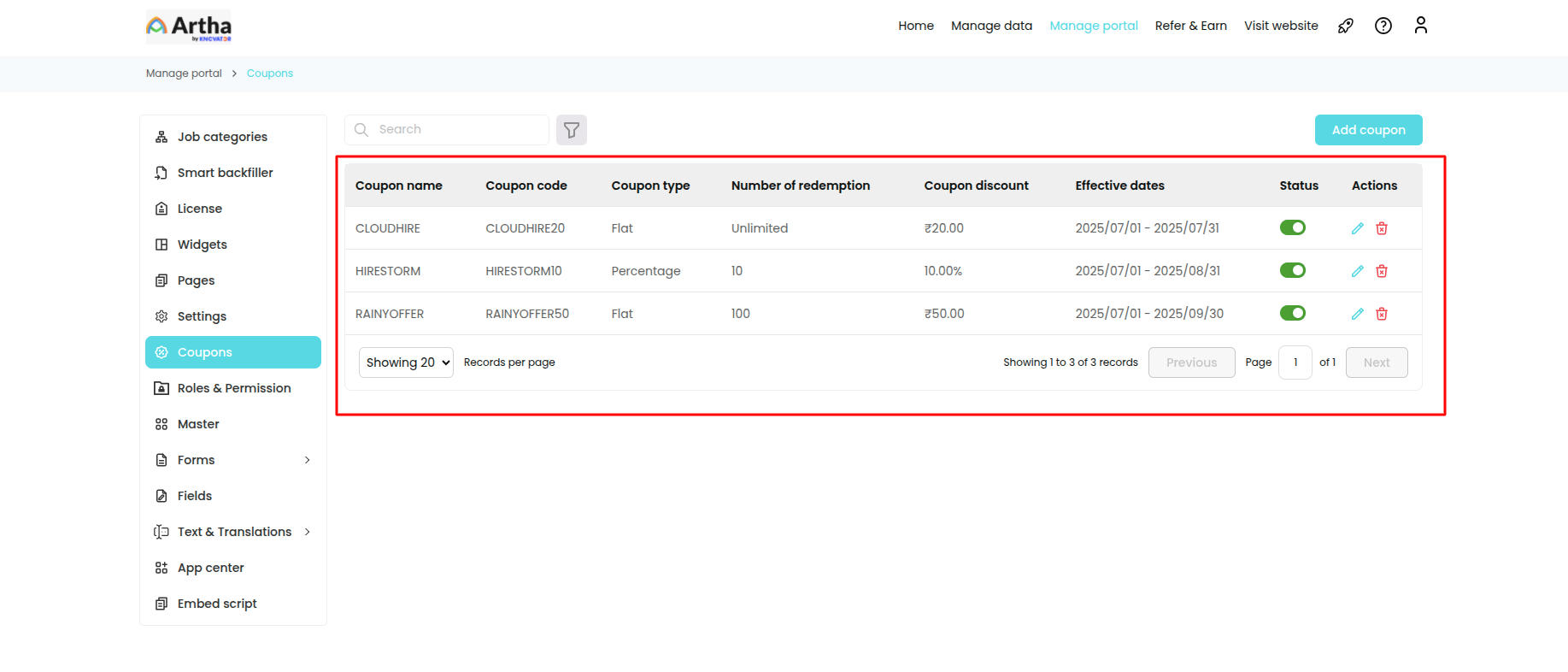Open App center from the sidebar
This screenshot has height=672, width=1568.
coord(210,568)
